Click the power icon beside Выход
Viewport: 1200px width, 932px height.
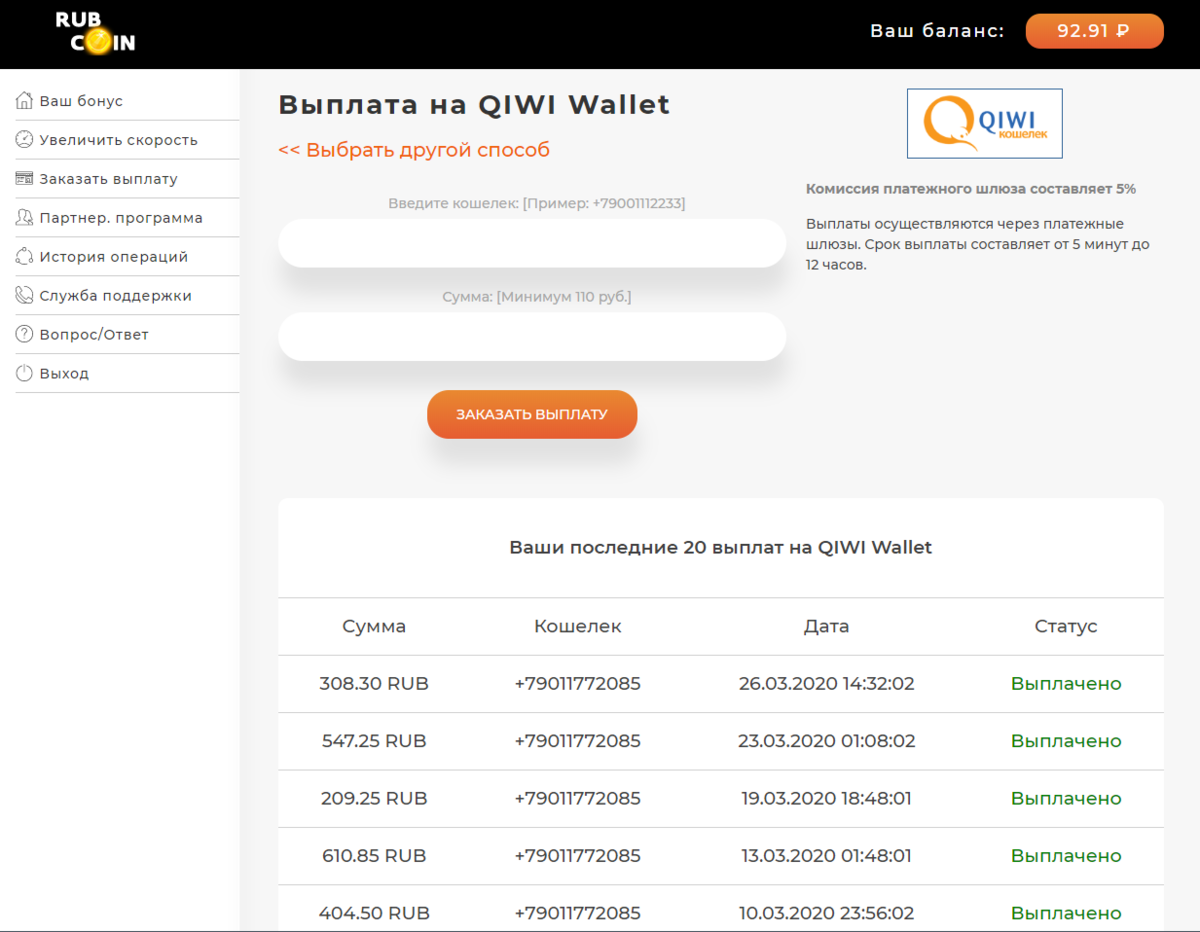pos(25,374)
